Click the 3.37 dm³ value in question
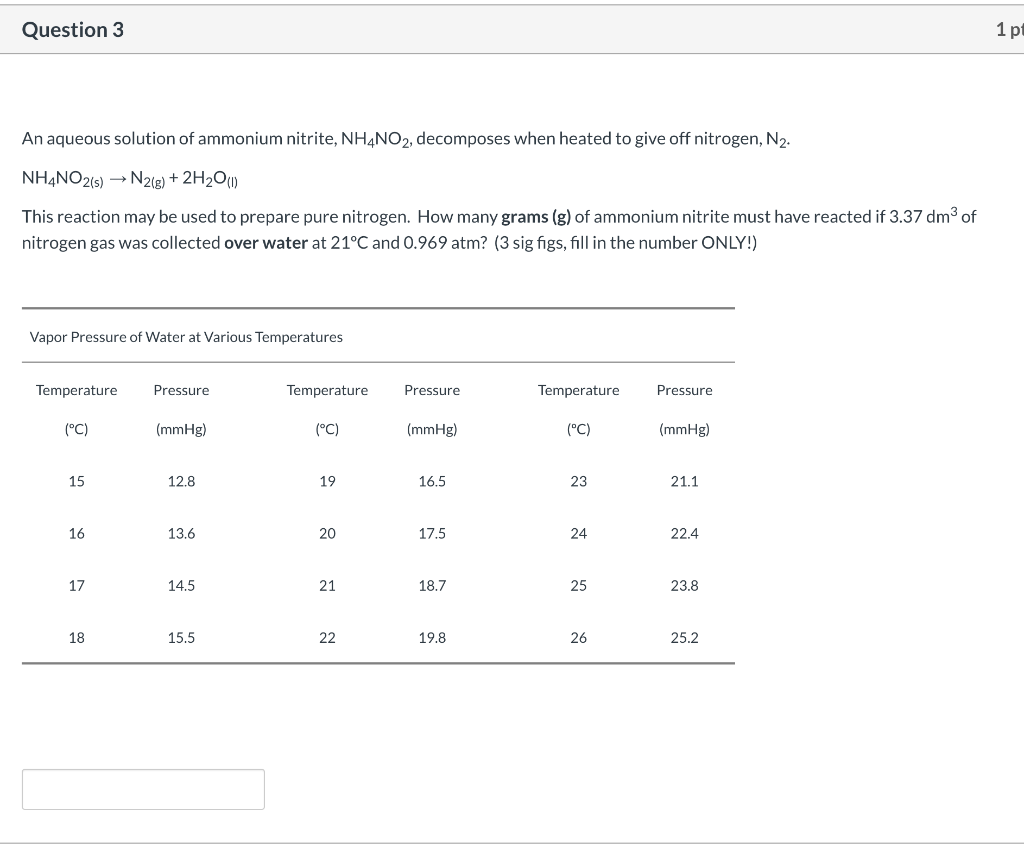This screenshot has height=848, width=1024. [x=925, y=216]
